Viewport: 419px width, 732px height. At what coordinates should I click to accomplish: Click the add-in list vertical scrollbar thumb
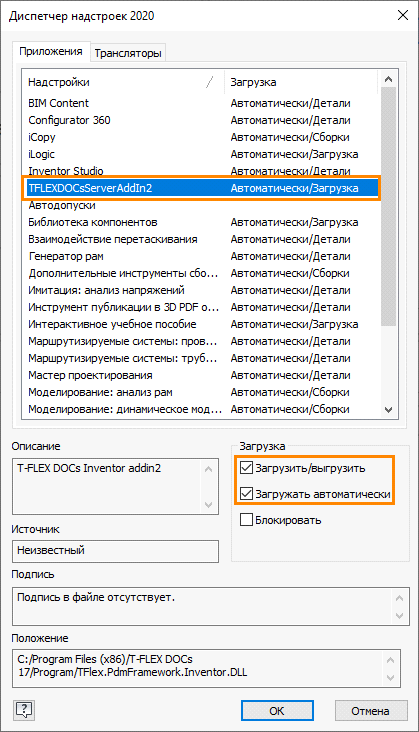[x=388, y=206]
